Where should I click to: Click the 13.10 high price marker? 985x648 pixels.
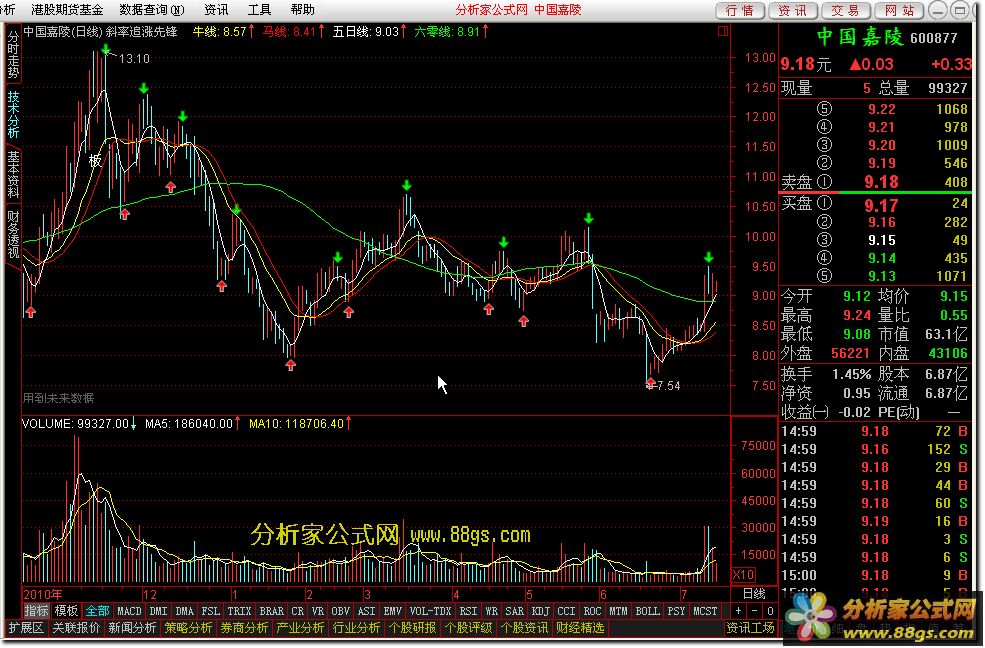[134, 59]
